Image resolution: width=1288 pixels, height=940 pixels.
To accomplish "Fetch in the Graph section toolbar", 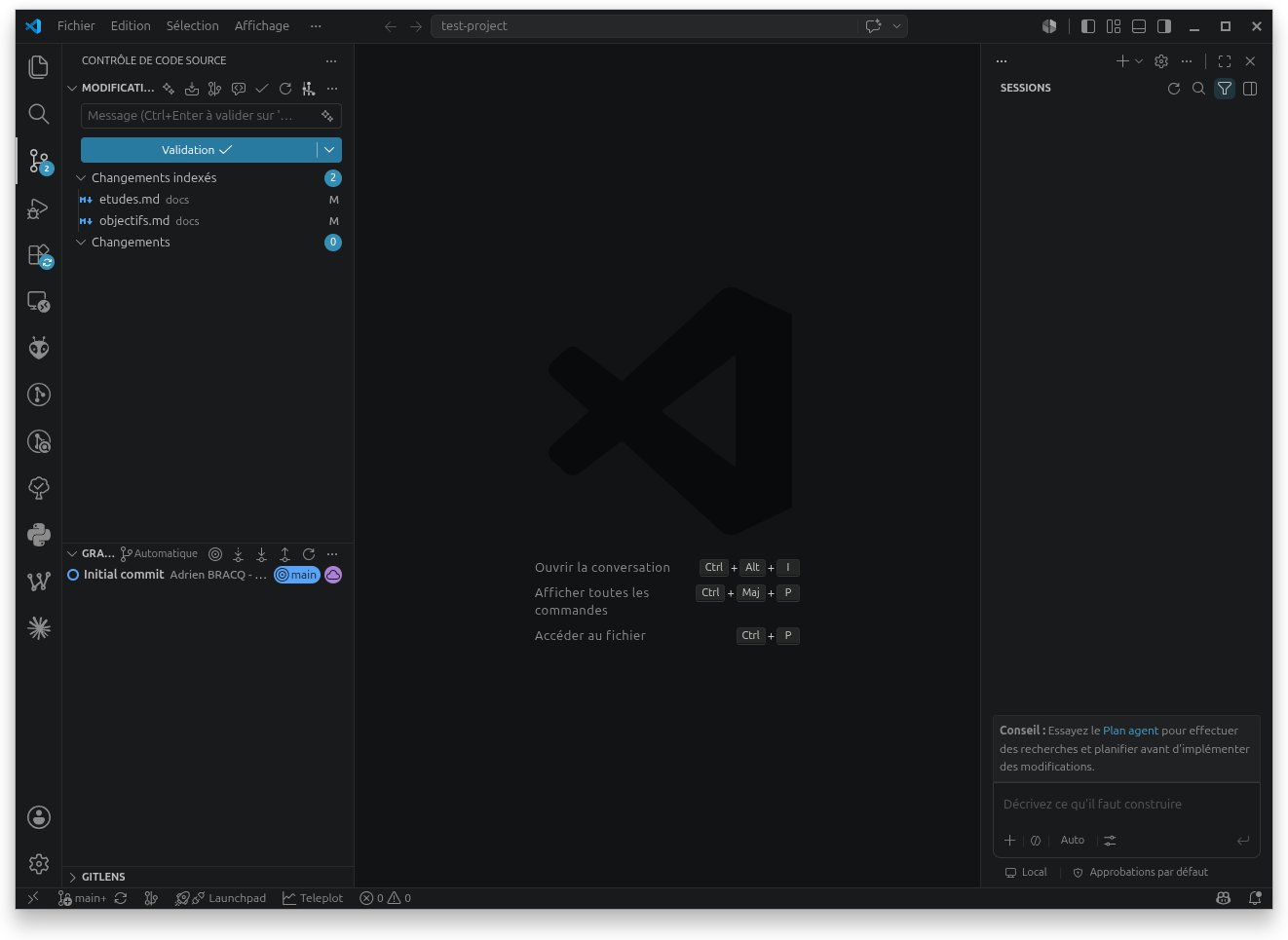I will tap(238, 554).
